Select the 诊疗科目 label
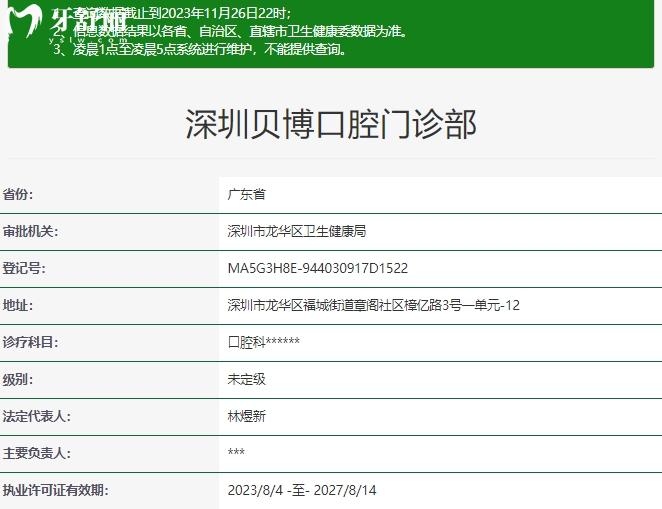The width and height of the screenshot is (662, 509). (x=30, y=342)
